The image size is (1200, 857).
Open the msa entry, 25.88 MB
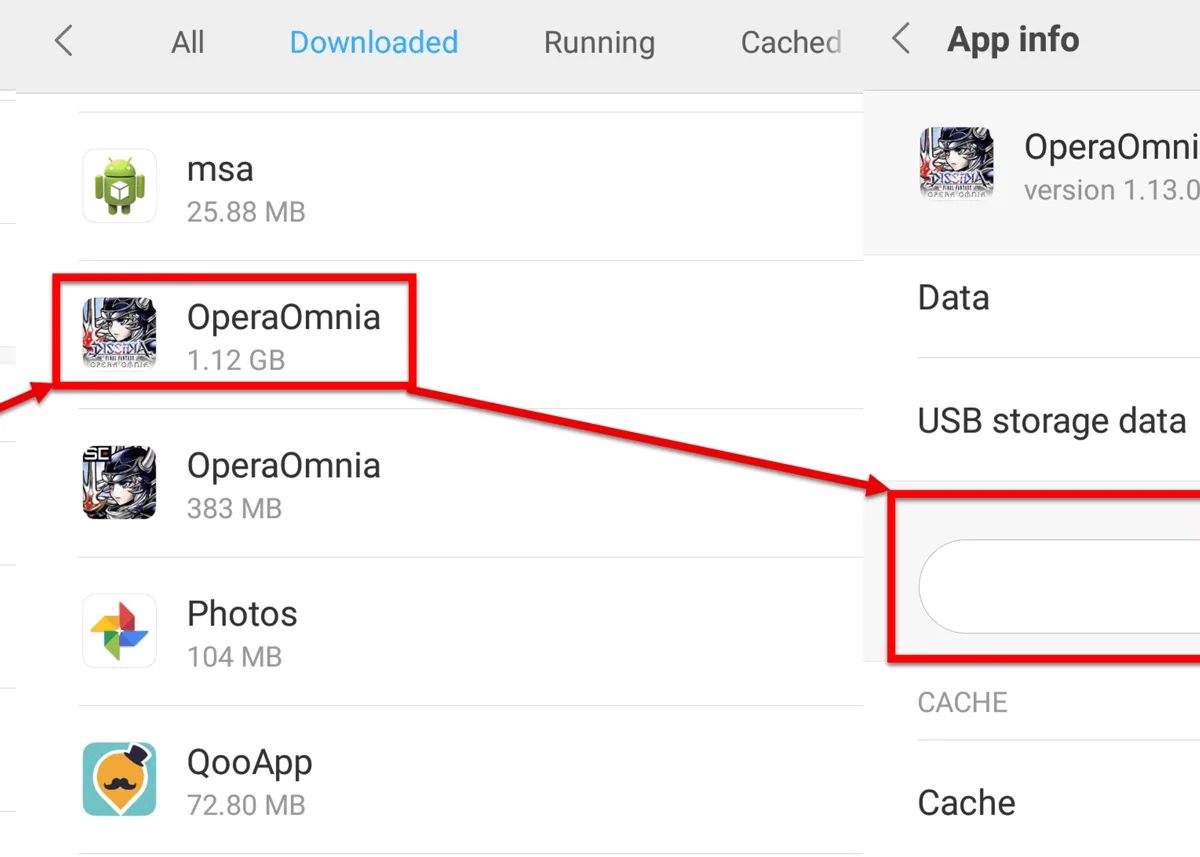pos(470,186)
